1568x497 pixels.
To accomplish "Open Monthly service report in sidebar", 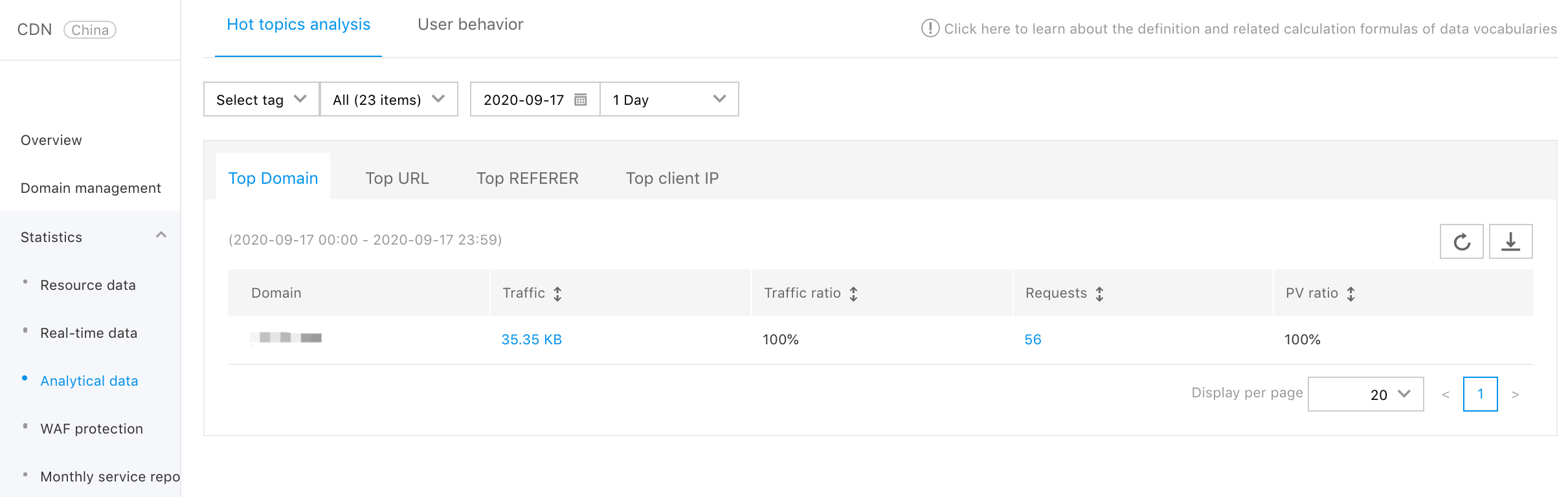I will (x=110, y=477).
